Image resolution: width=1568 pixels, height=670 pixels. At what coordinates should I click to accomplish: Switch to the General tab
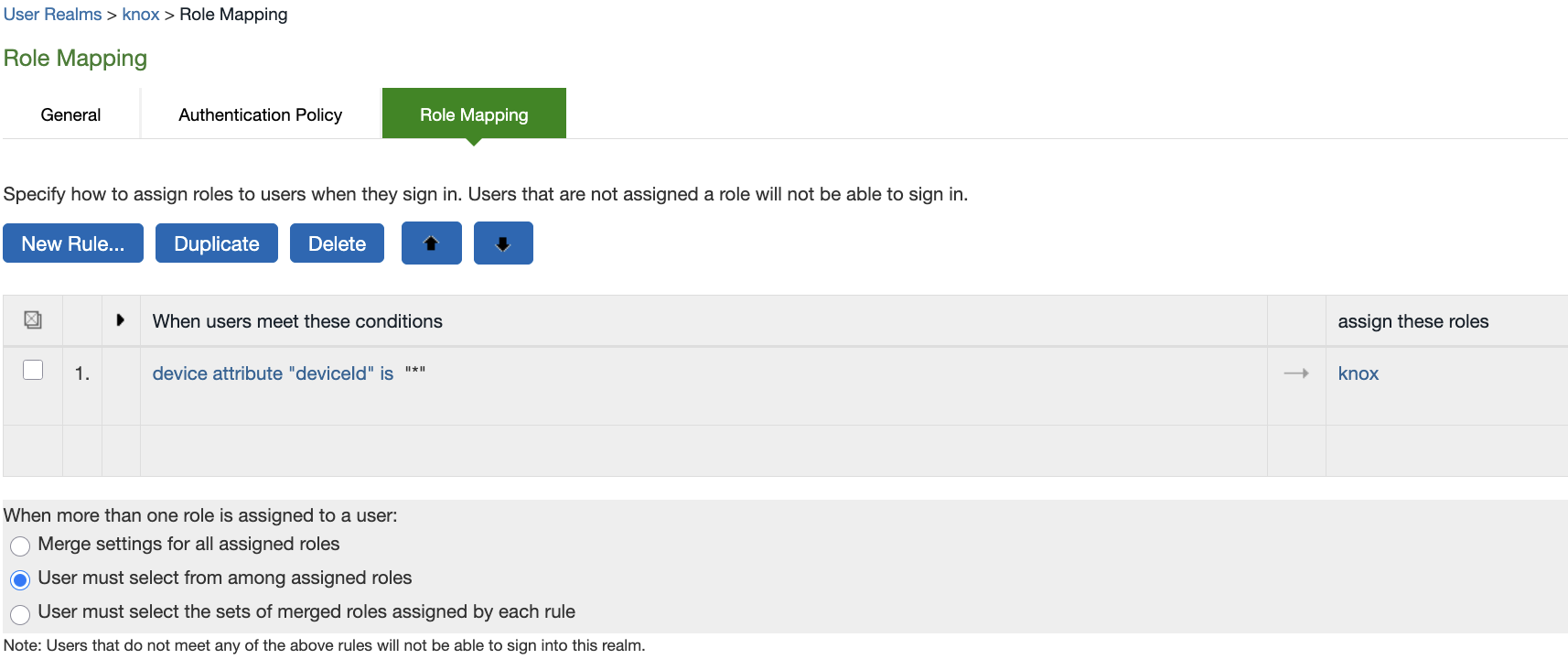coord(70,114)
